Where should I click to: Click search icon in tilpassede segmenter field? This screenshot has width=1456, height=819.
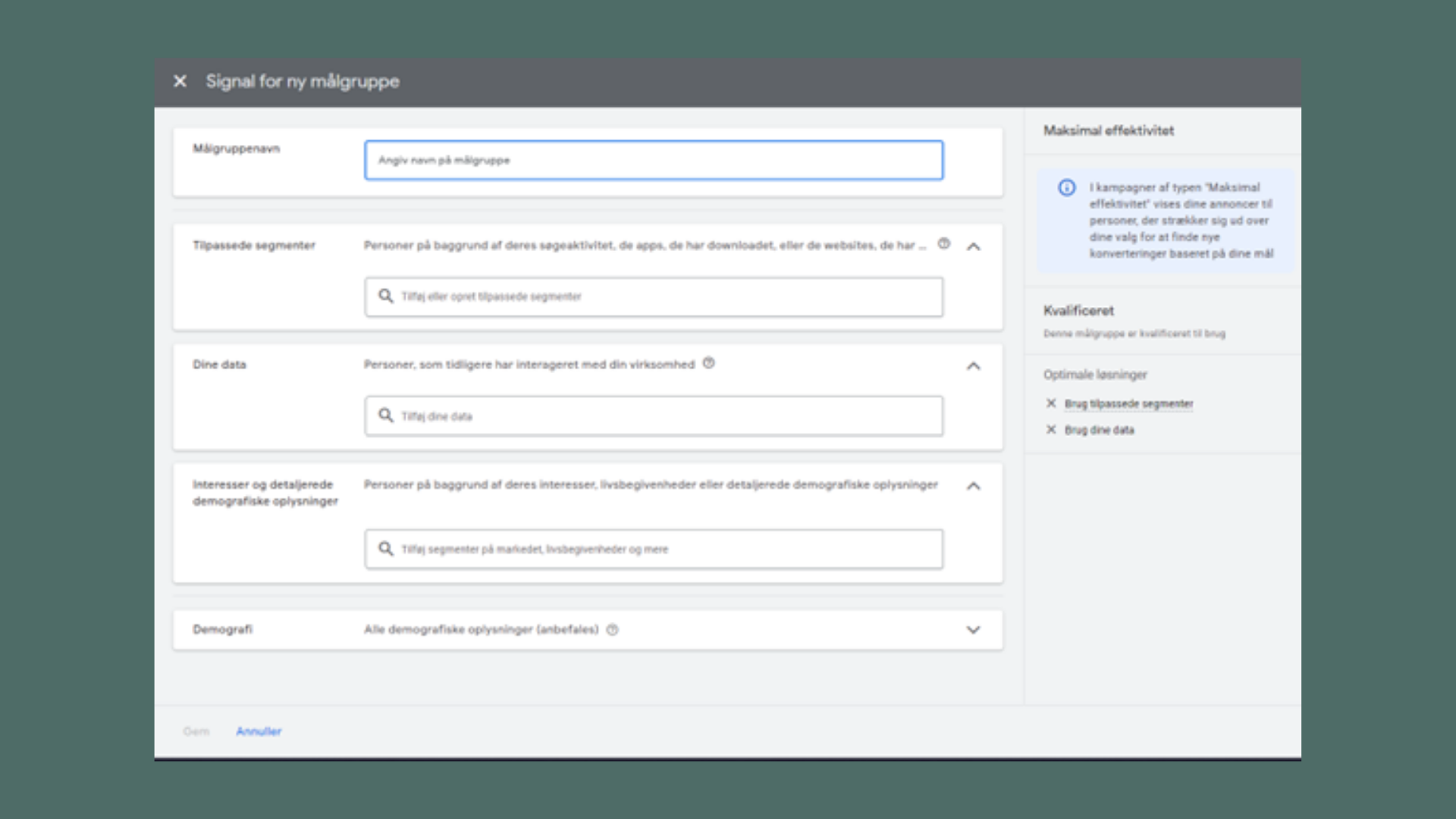386,296
